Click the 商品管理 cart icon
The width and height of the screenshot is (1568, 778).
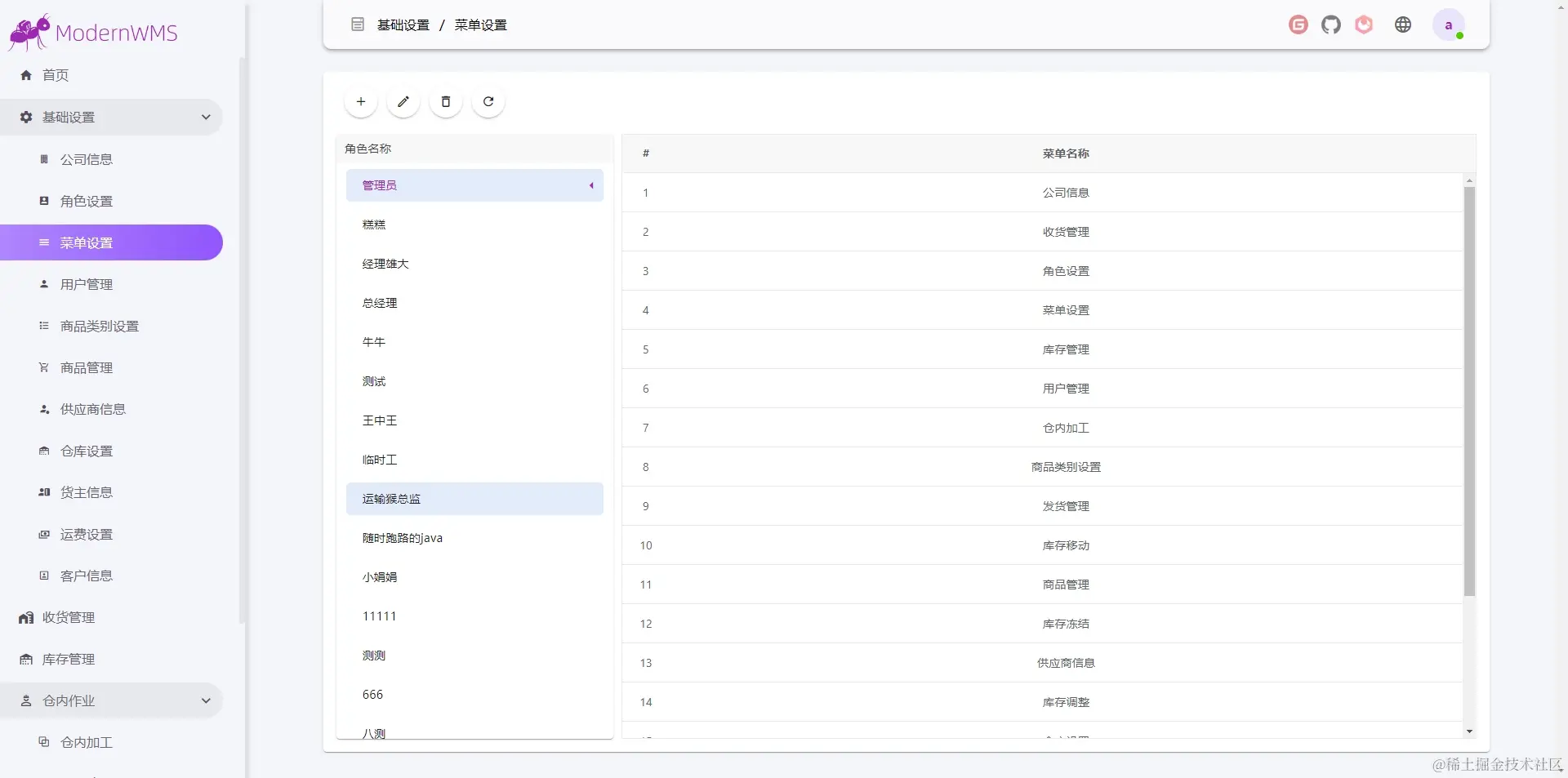[x=44, y=367]
